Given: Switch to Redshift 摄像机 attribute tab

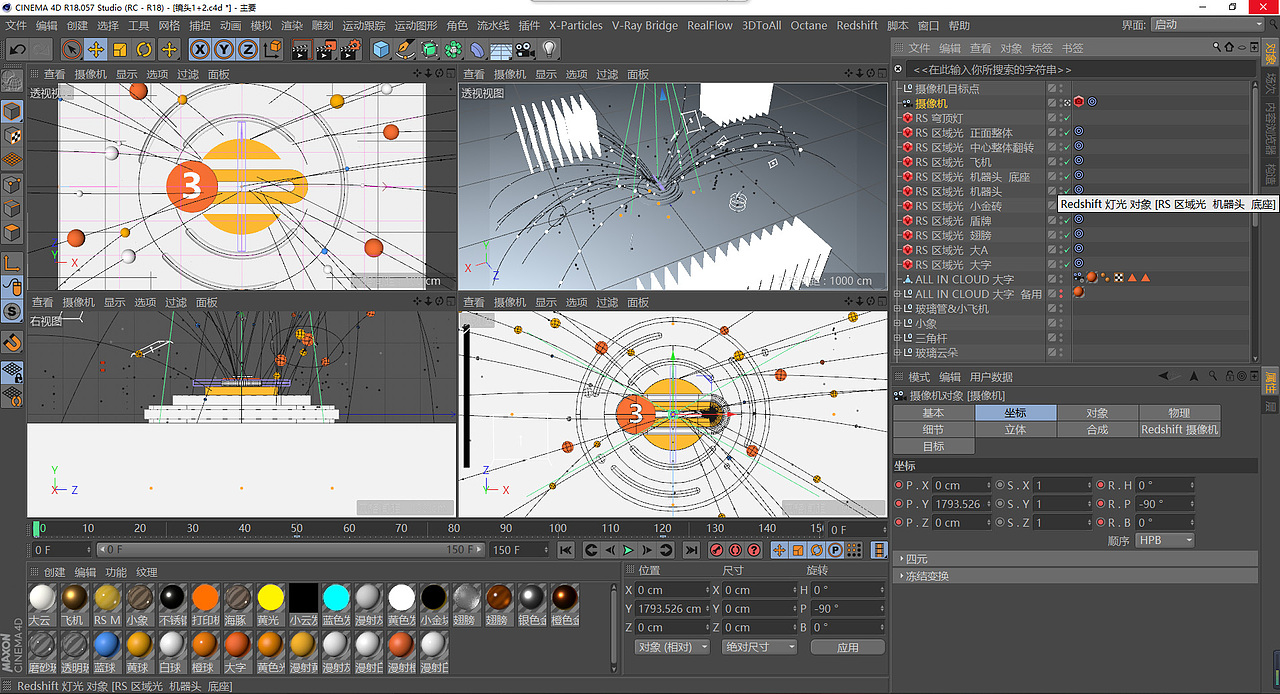Looking at the screenshot, I should click(1179, 429).
